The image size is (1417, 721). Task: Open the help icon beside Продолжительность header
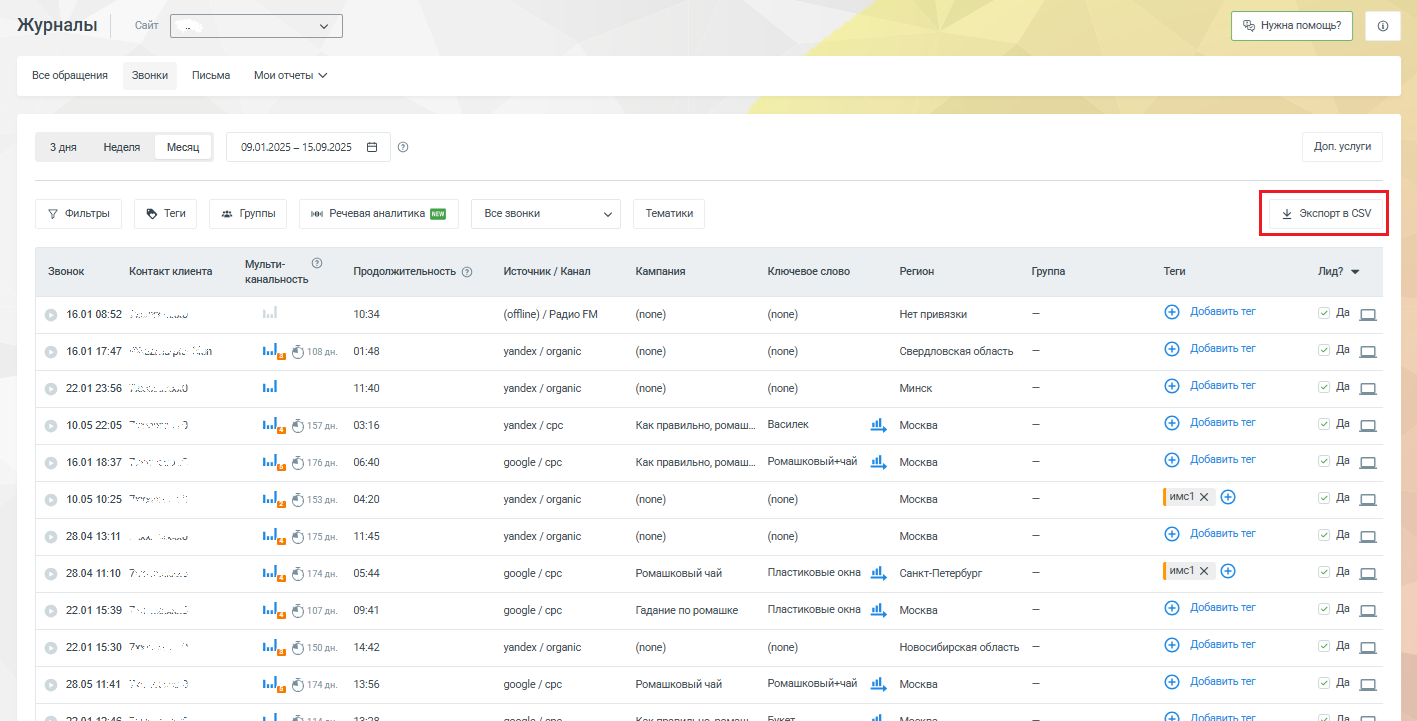click(x=467, y=272)
